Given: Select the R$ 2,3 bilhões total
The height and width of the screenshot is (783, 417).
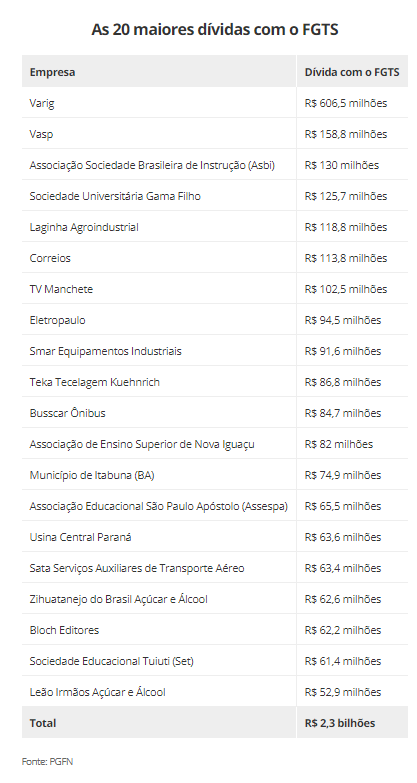Looking at the screenshot, I should pos(340,723).
